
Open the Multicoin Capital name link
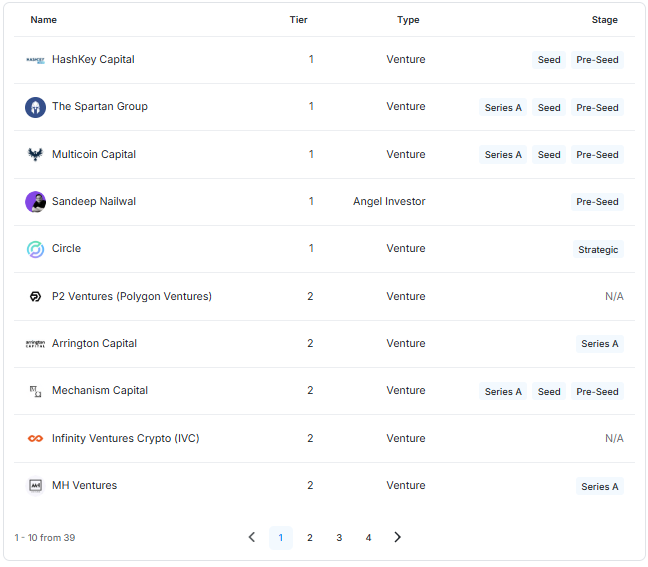click(x=94, y=154)
